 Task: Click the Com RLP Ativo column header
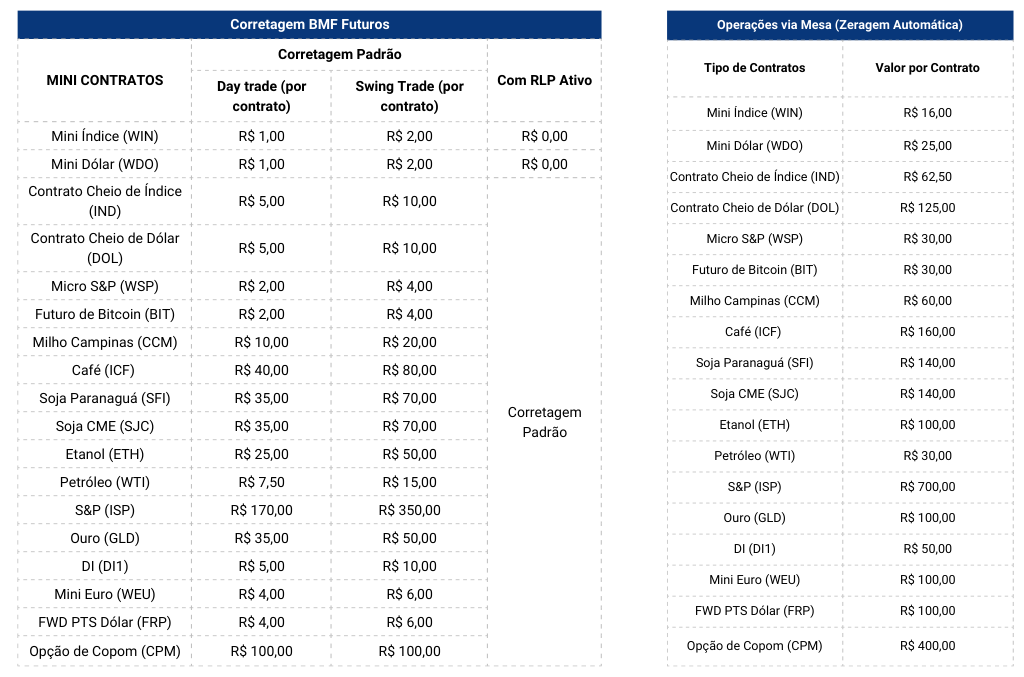click(x=544, y=80)
